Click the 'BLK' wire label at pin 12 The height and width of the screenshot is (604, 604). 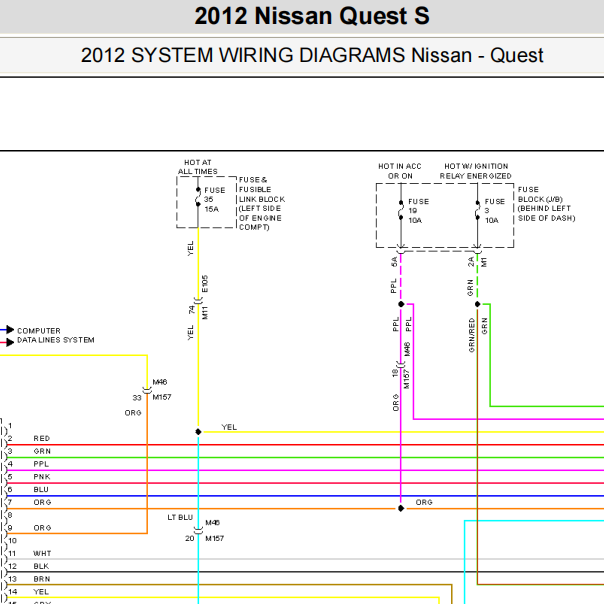41,566
